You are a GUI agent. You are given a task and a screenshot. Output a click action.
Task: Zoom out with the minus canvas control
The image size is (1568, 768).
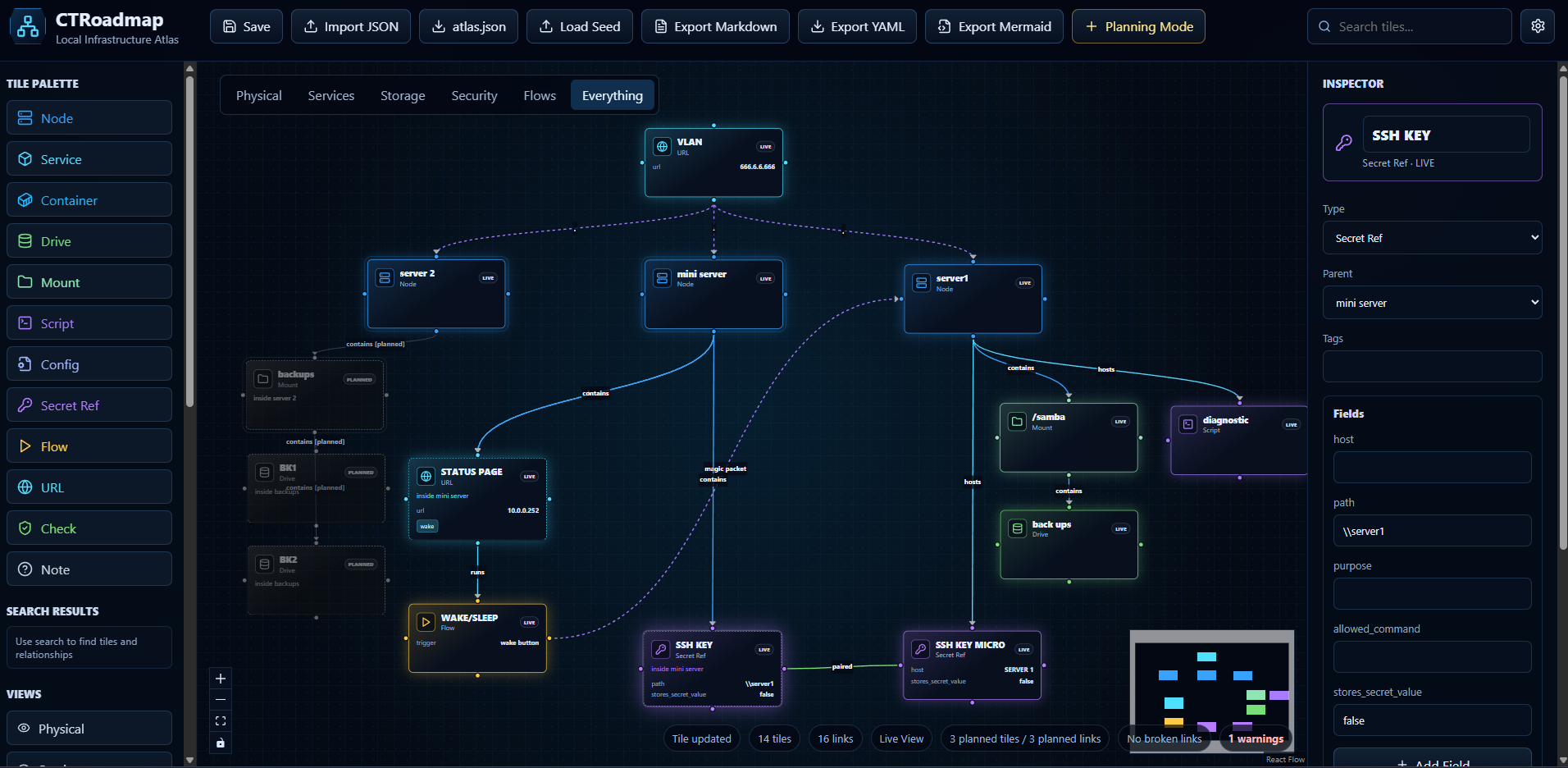pos(221,700)
